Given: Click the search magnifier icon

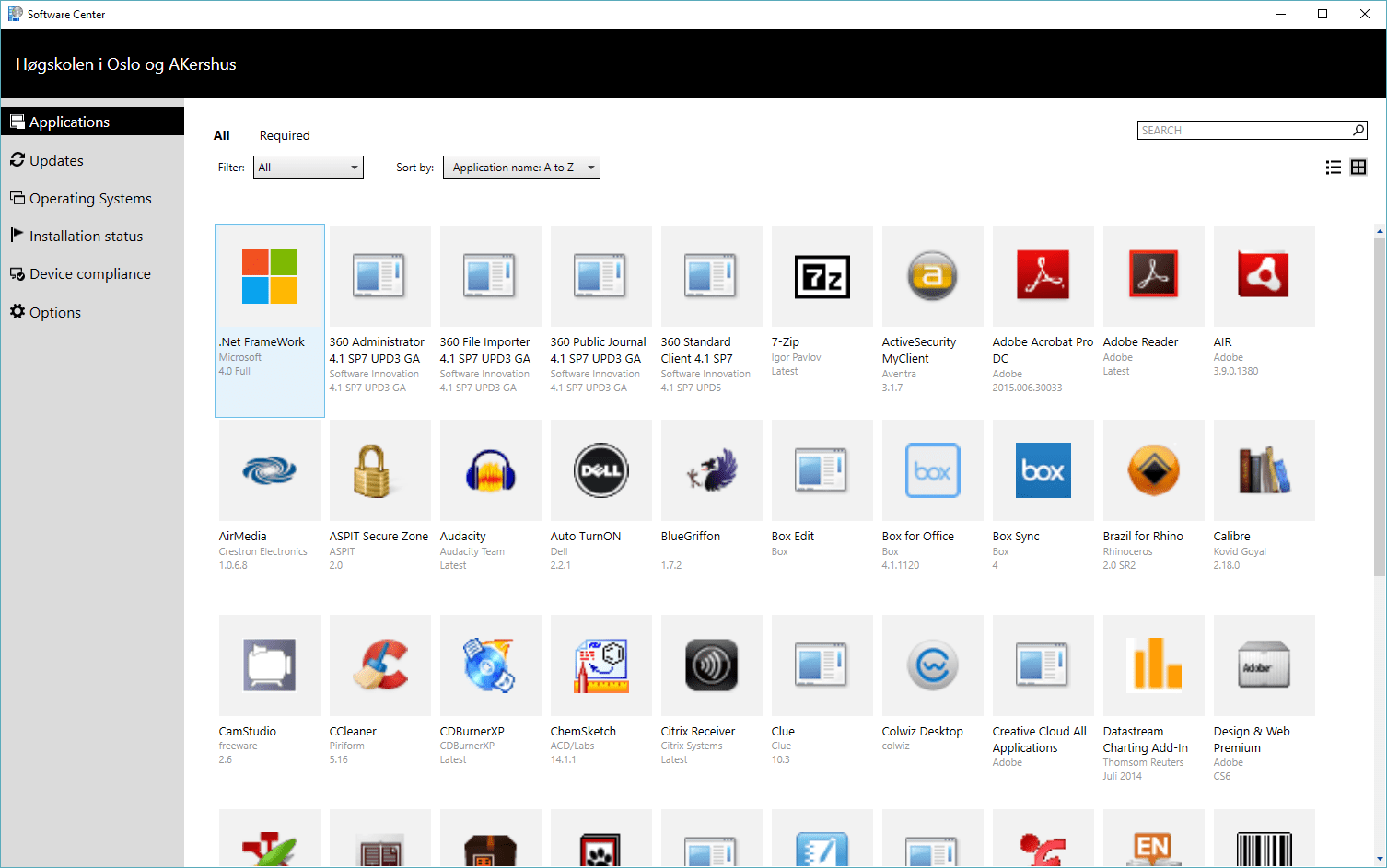Looking at the screenshot, I should click(x=1358, y=130).
